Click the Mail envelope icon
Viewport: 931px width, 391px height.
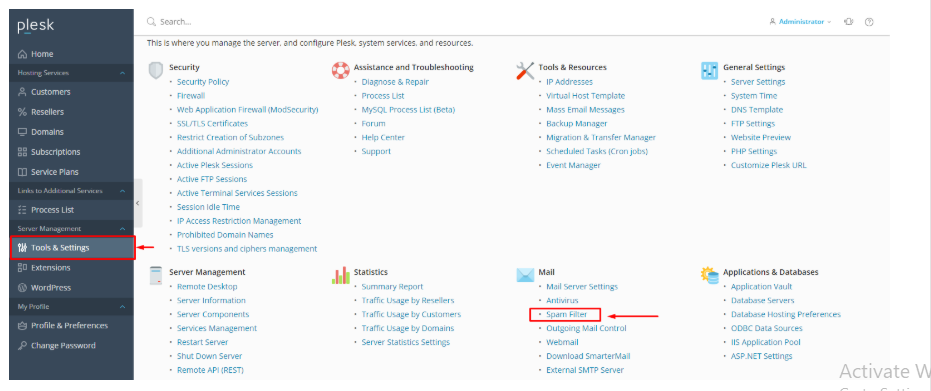(525, 275)
